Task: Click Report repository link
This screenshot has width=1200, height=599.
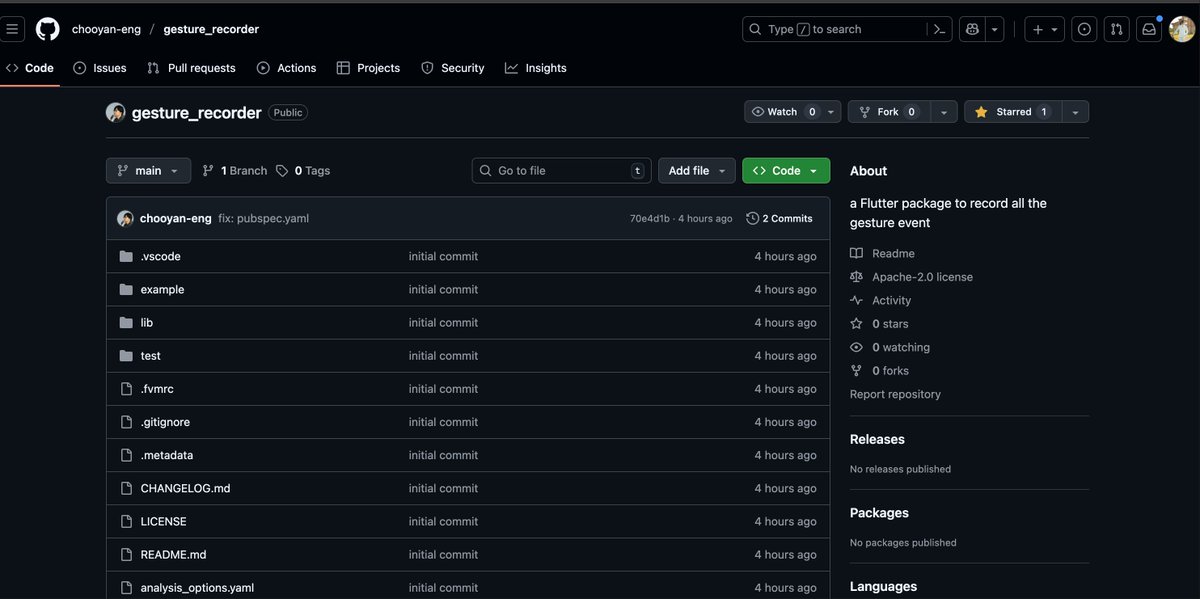Action: click(895, 394)
